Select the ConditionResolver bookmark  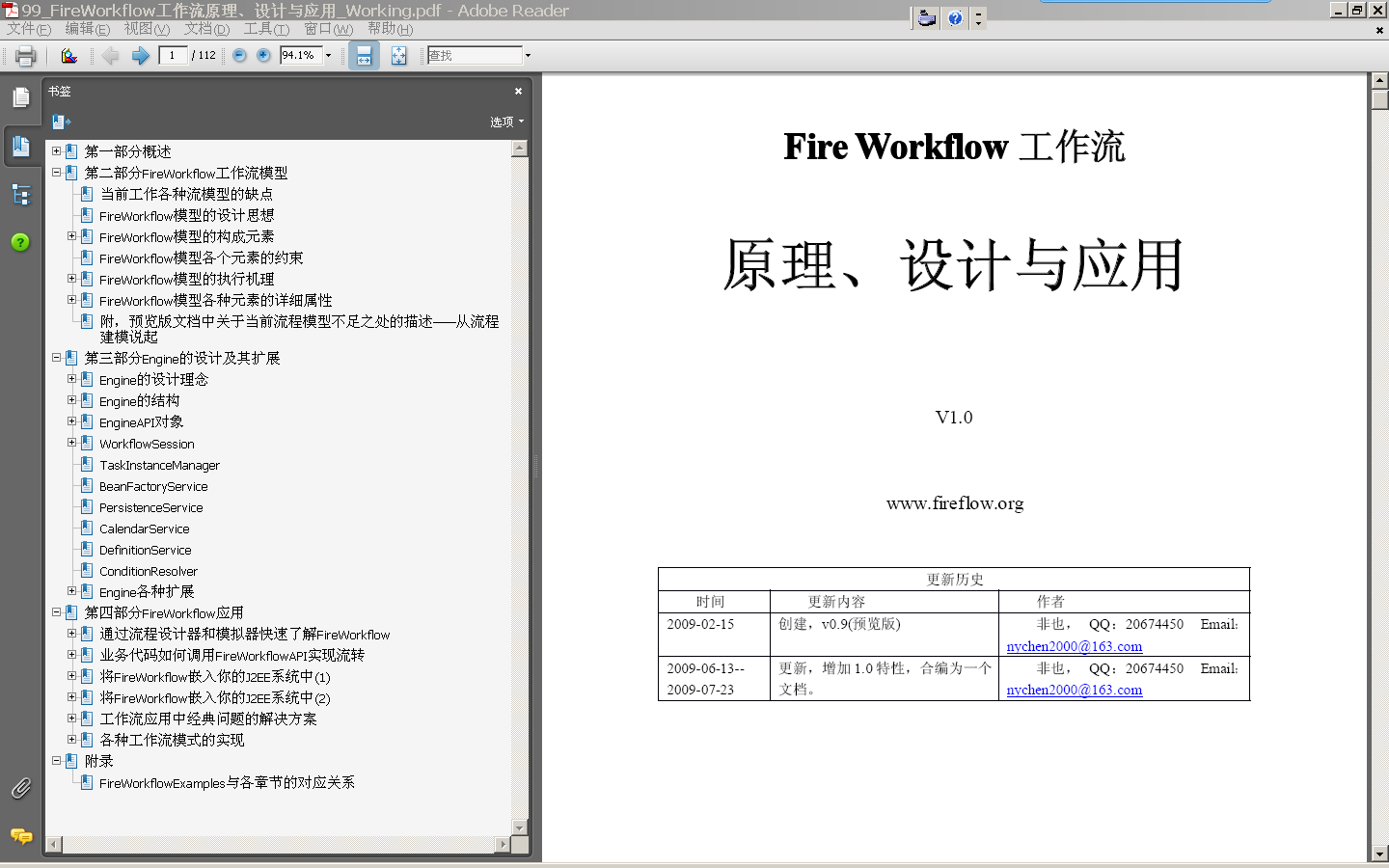pyautogui.click(x=149, y=571)
